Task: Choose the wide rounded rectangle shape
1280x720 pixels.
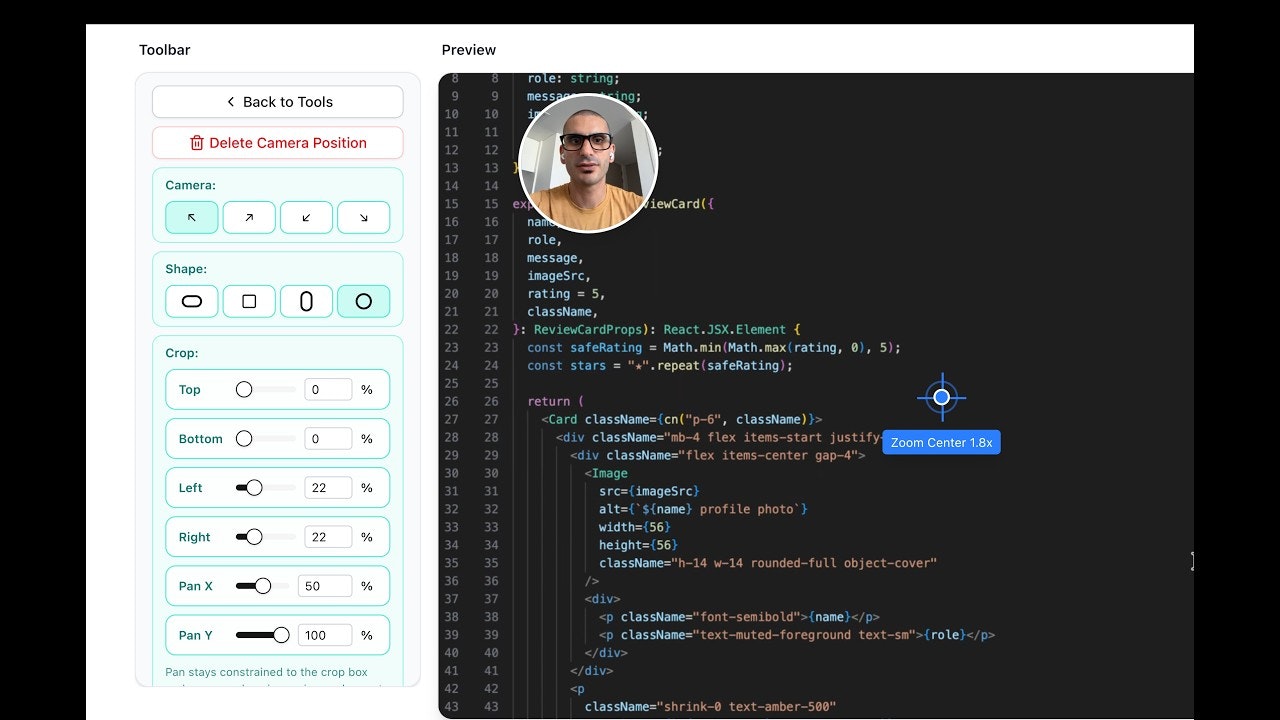Action: 192,301
